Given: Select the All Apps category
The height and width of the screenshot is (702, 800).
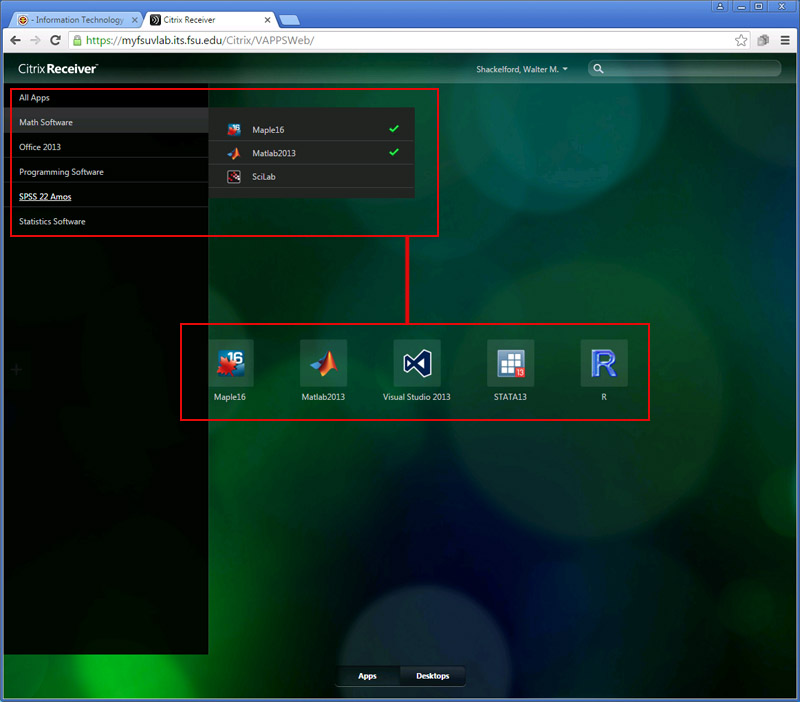Looking at the screenshot, I should [x=34, y=98].
